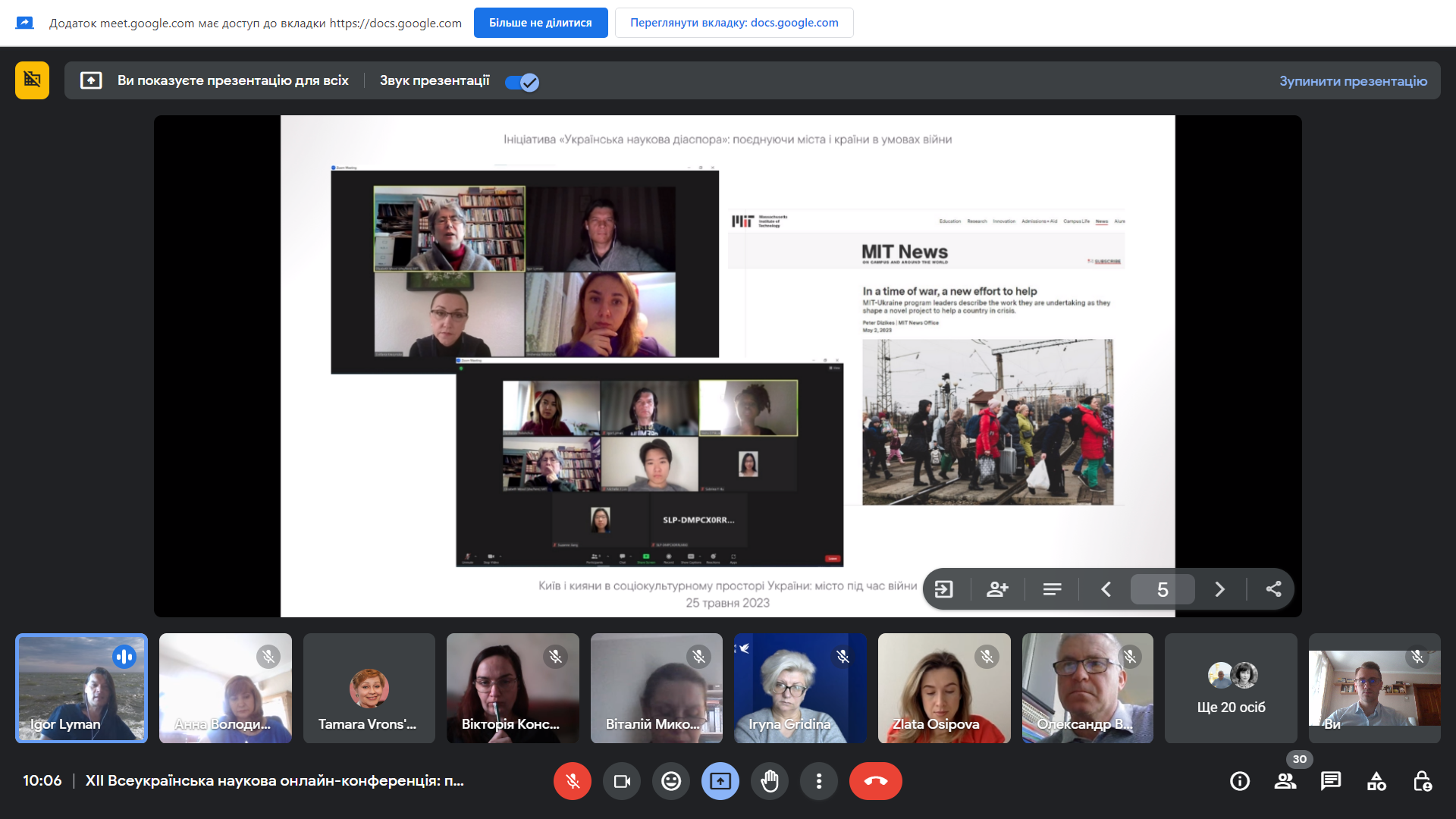
Task: Open the 'Ще 20 осіб' participants tile
Action: [x=1231, y=689]
